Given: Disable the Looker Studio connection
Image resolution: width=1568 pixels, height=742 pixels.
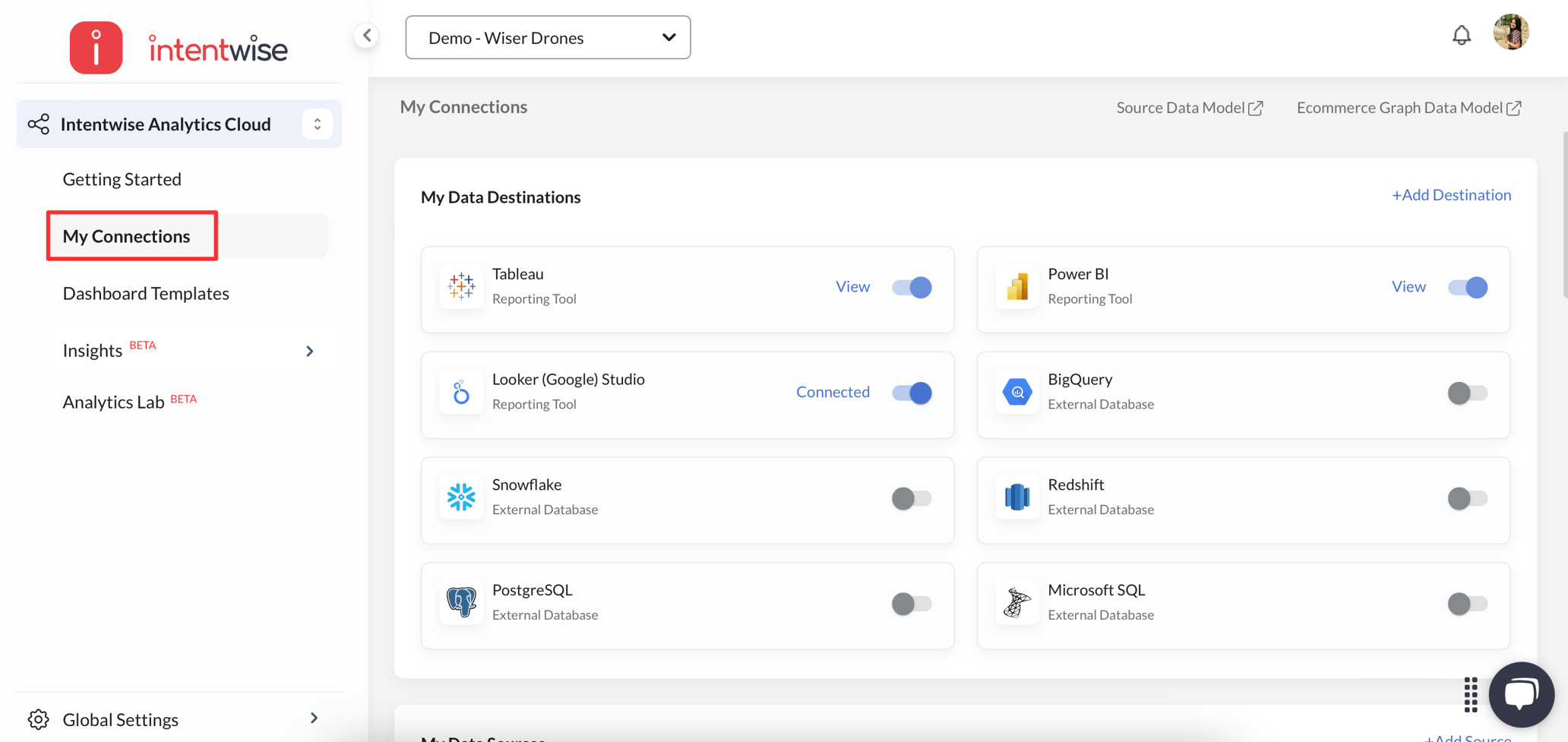Looking at the screenshot, I should 911,393.
